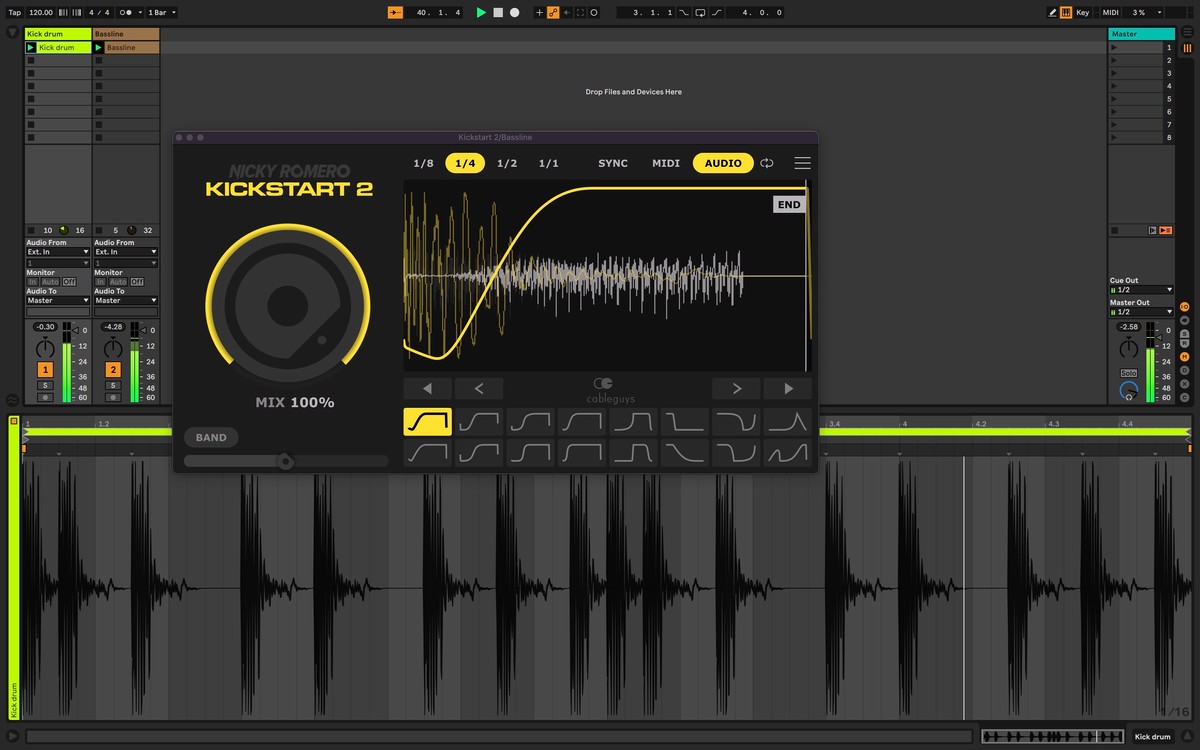
Task: Open the Kickstart hamburger menu
Action: pyautogui.click(x=802, y=163)
